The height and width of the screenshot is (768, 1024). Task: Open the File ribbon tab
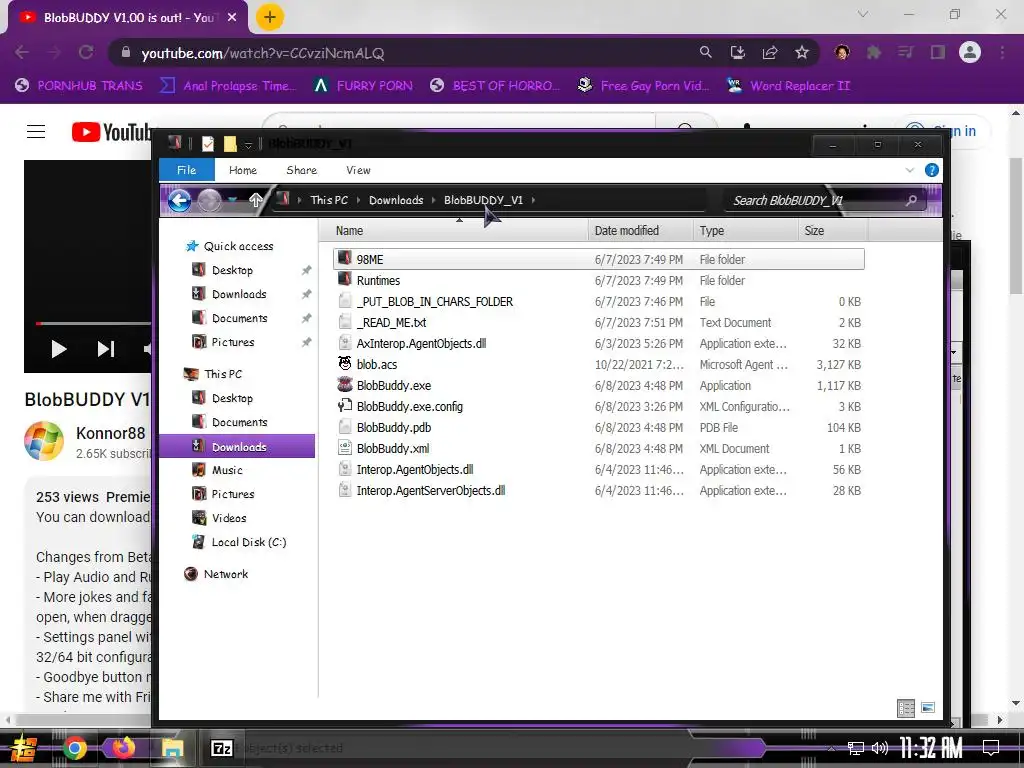[x=187, y=170]
